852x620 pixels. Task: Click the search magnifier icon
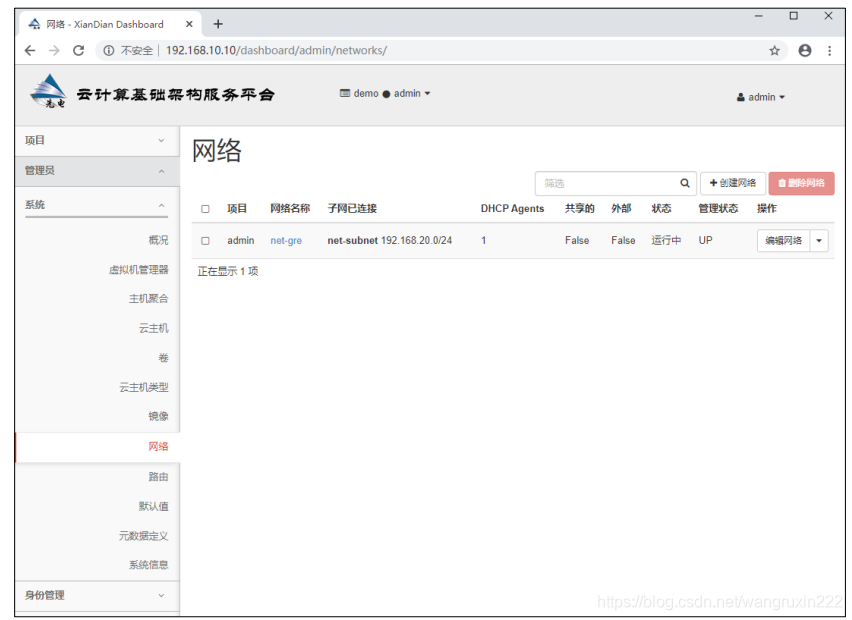coord(685,183)
